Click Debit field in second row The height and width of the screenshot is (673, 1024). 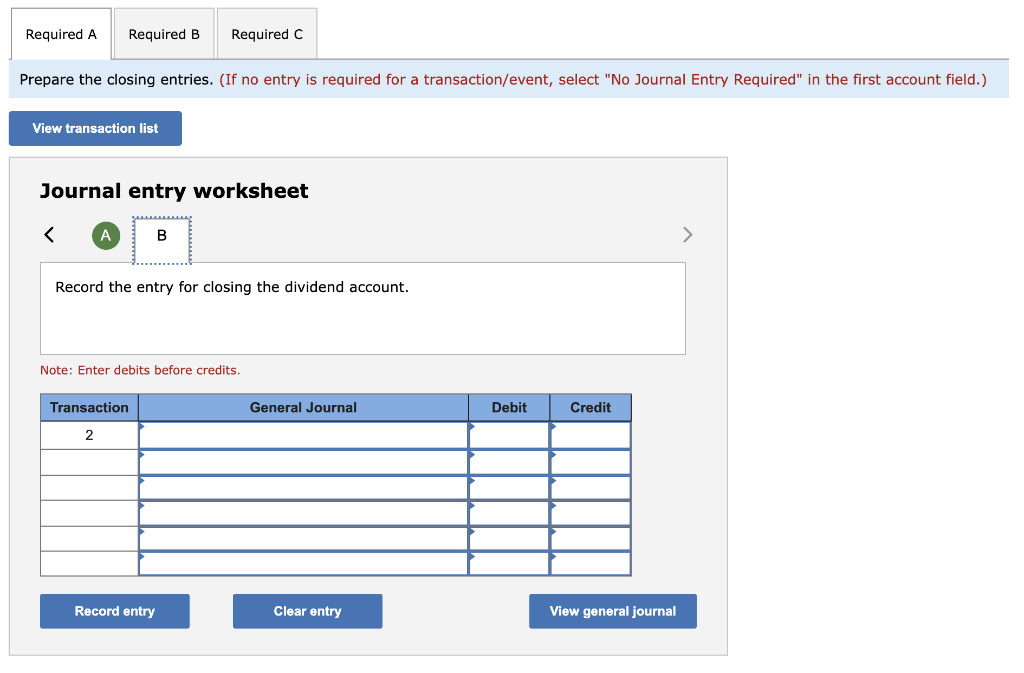pyautogui.click(x=509, y=462)
